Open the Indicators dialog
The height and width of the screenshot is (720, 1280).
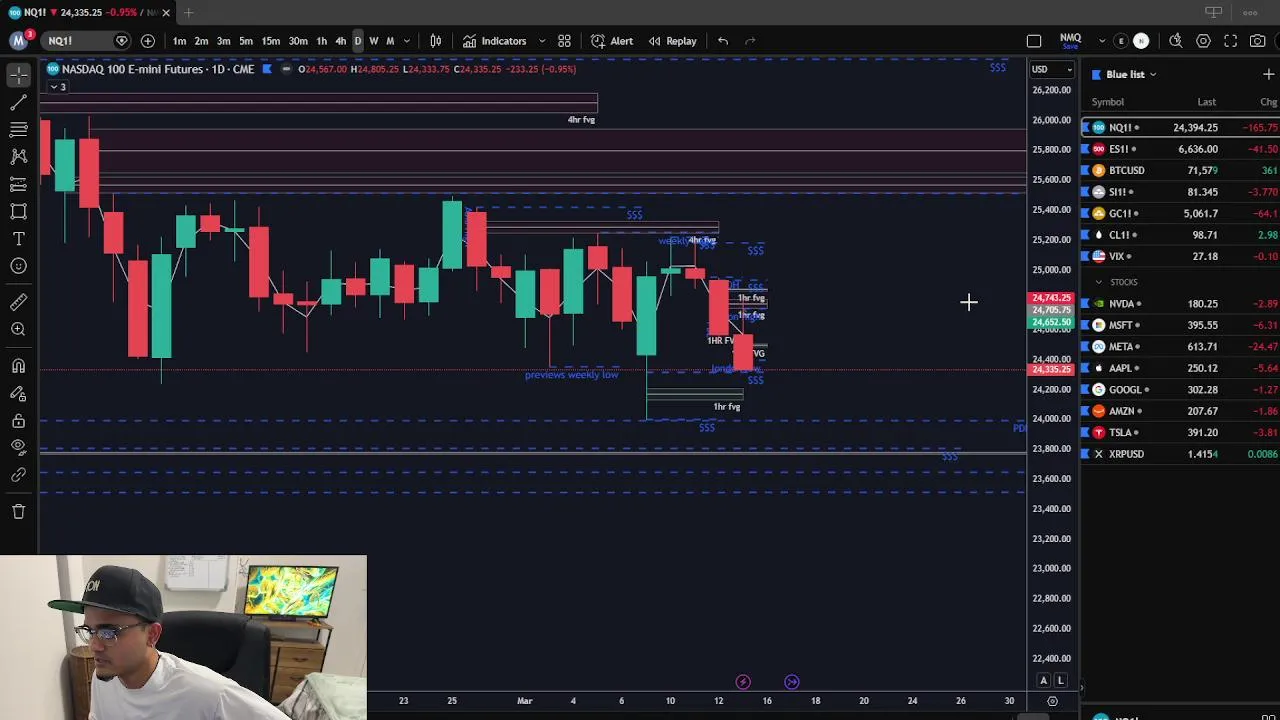coord(494,41)
